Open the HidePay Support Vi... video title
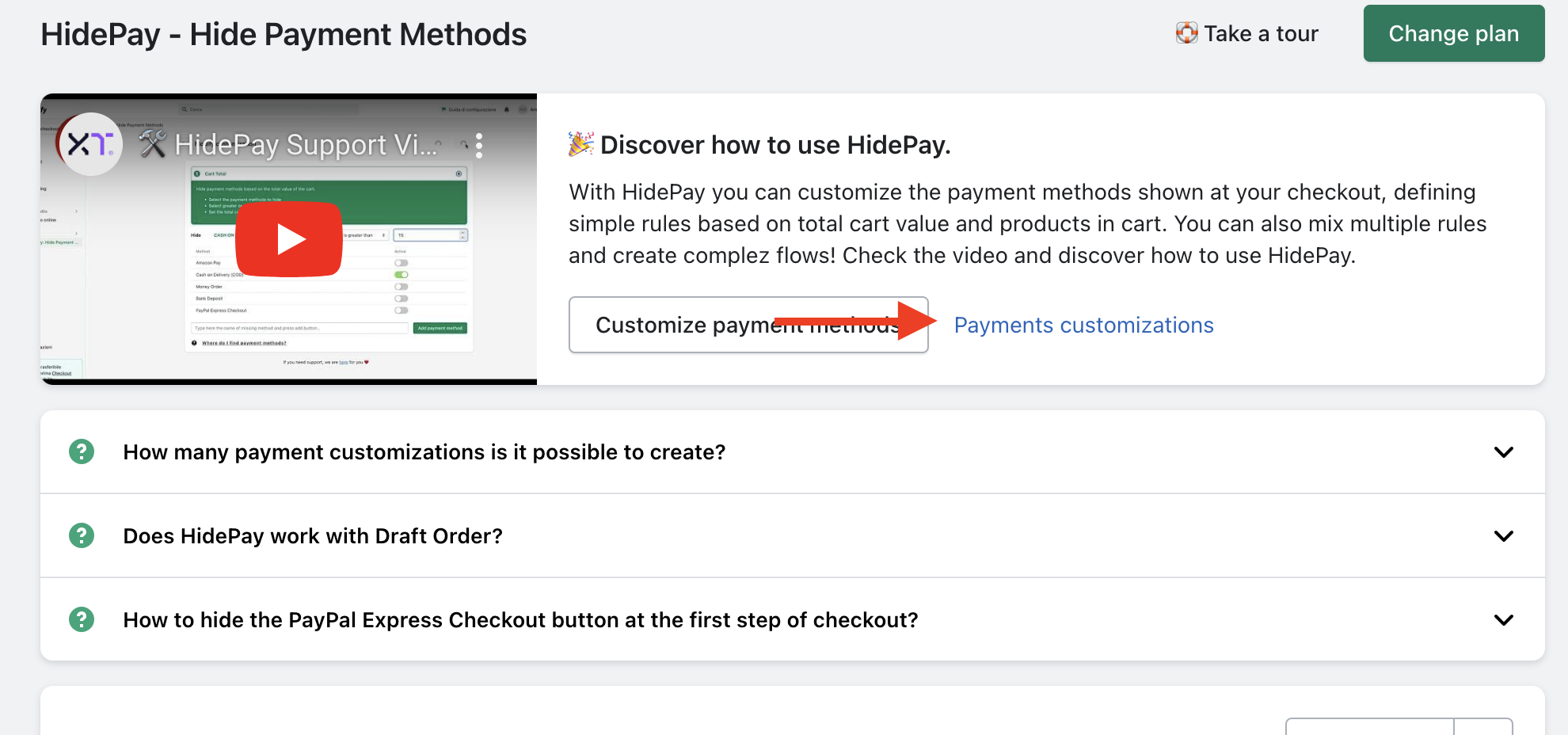 (305, 145)
